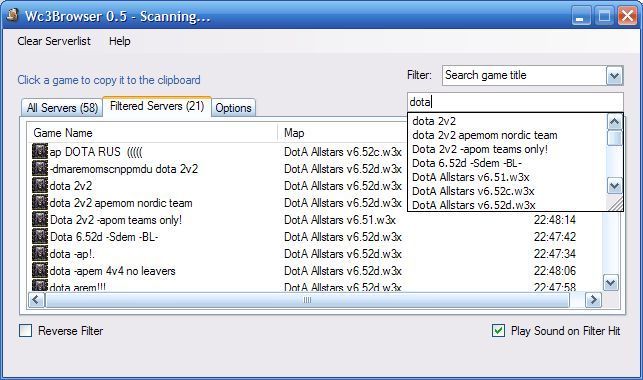Click the server list vertical scroll down arrow

pos(611,282)
